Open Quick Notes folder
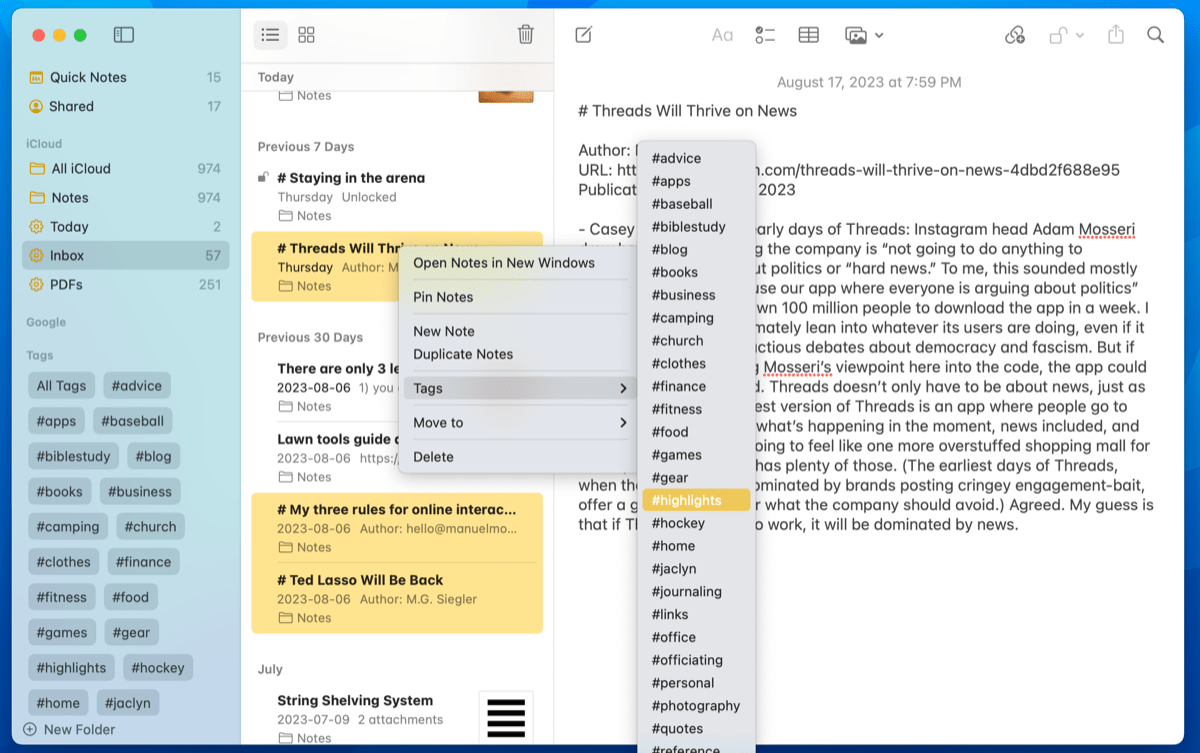Screen dimensions: 1200x753 [x=125, y=77]
